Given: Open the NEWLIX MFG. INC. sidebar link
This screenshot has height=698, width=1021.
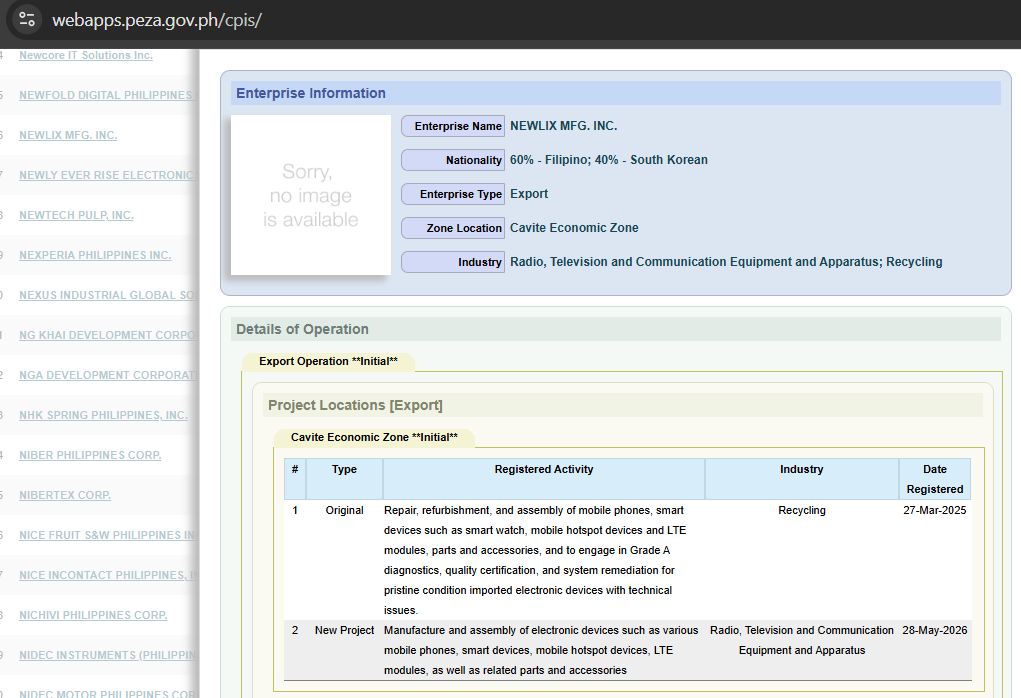Looking at the screenshot, I should (68, 135).
